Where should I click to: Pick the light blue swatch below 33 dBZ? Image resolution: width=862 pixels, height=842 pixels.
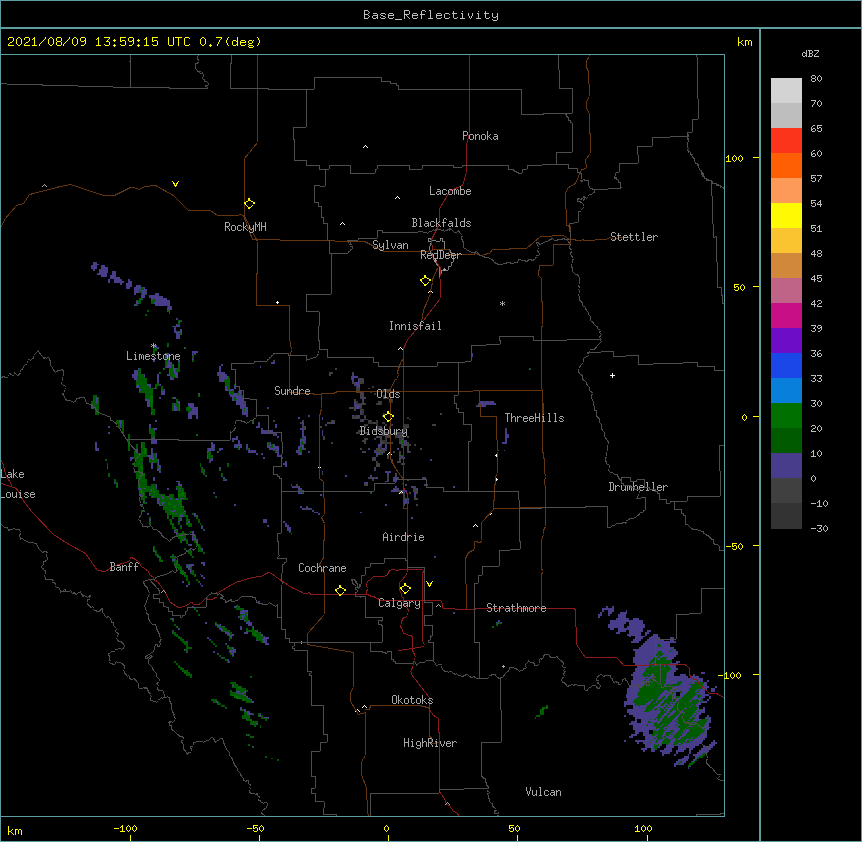[x=786, y=391]
